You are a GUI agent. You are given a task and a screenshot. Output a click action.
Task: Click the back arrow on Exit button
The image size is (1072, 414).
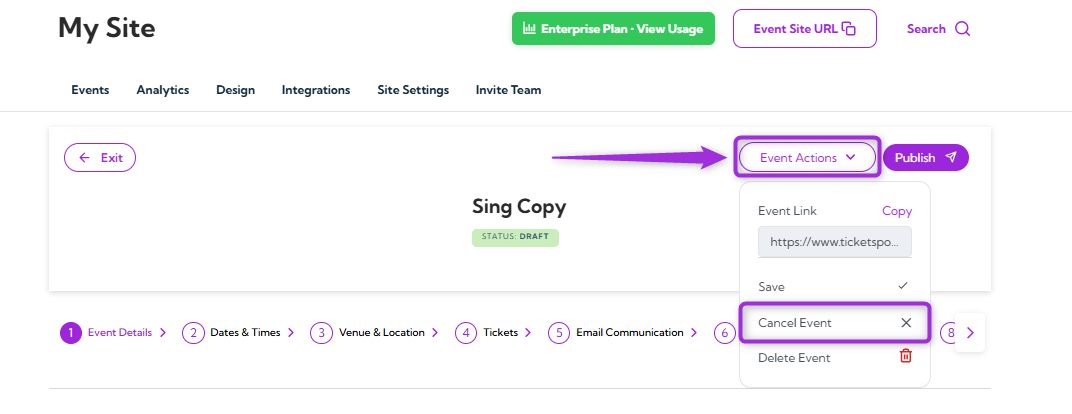coord(85,157)
